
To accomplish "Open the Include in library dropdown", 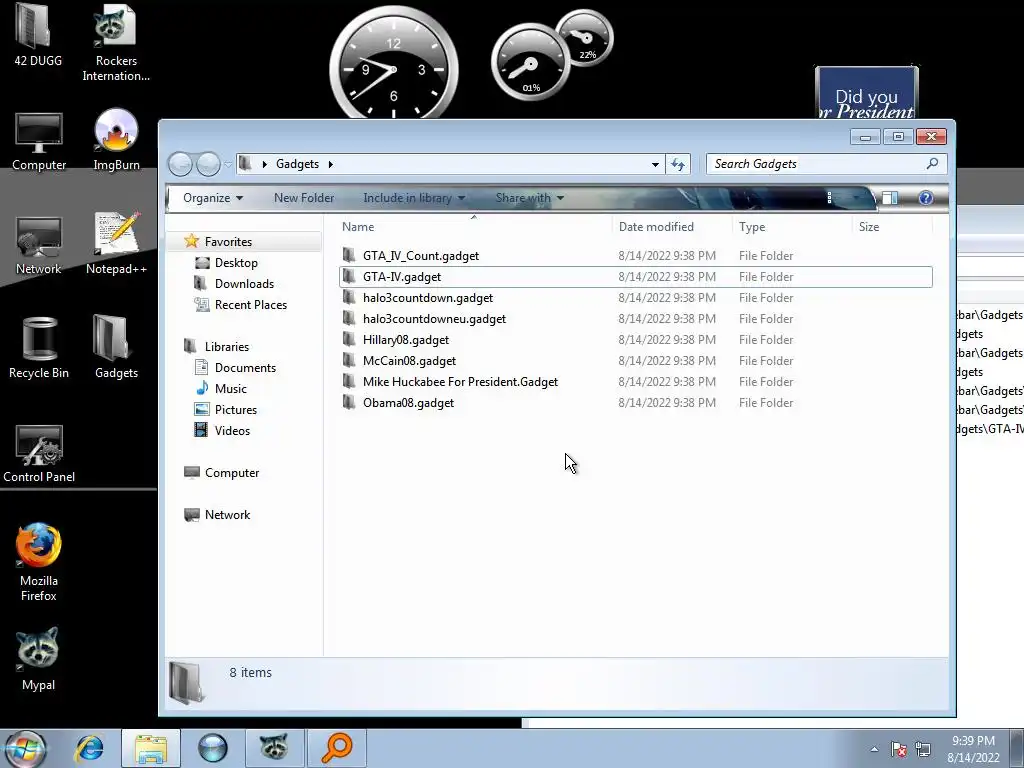I will coord(414,198).
